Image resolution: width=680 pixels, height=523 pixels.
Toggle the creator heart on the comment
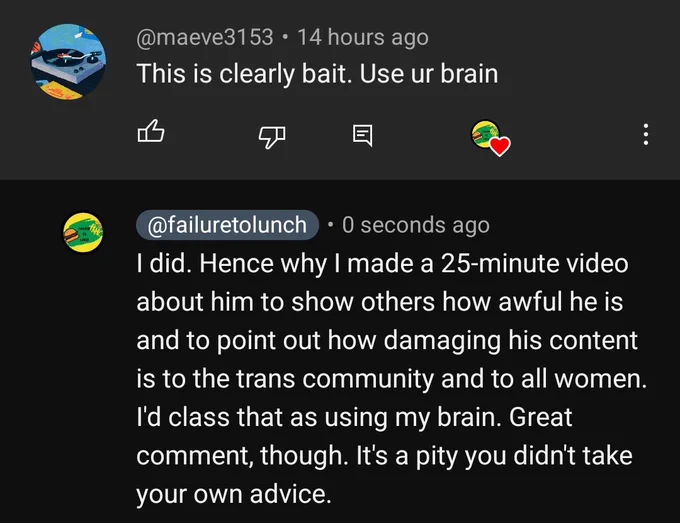tap(490, 138)
